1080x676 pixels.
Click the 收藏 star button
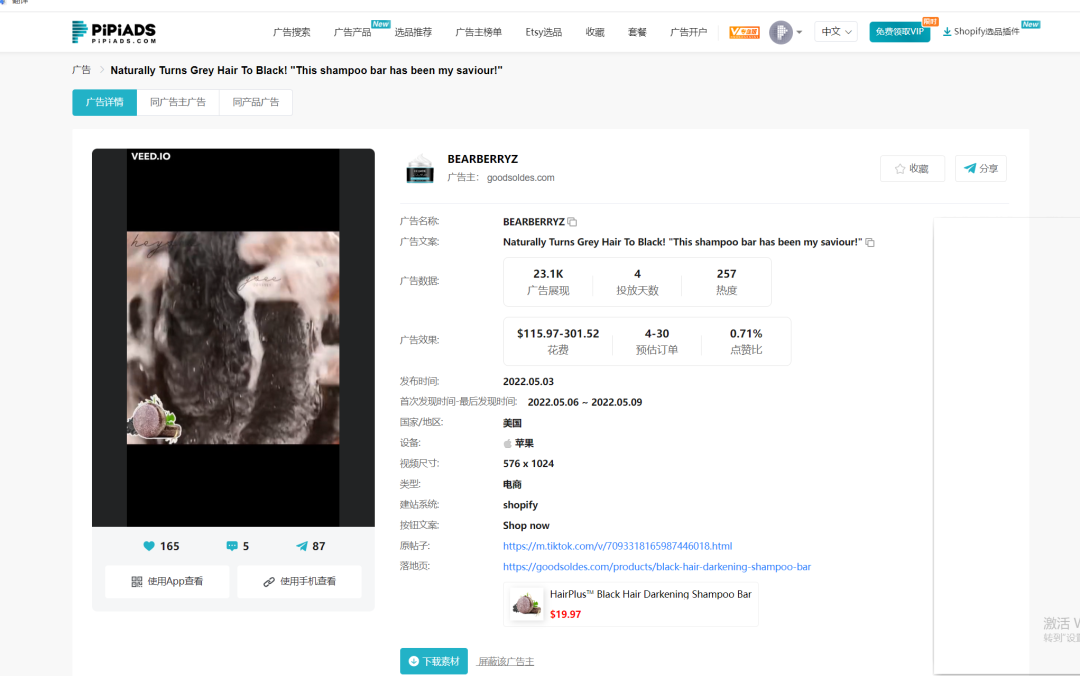[912, 169]
